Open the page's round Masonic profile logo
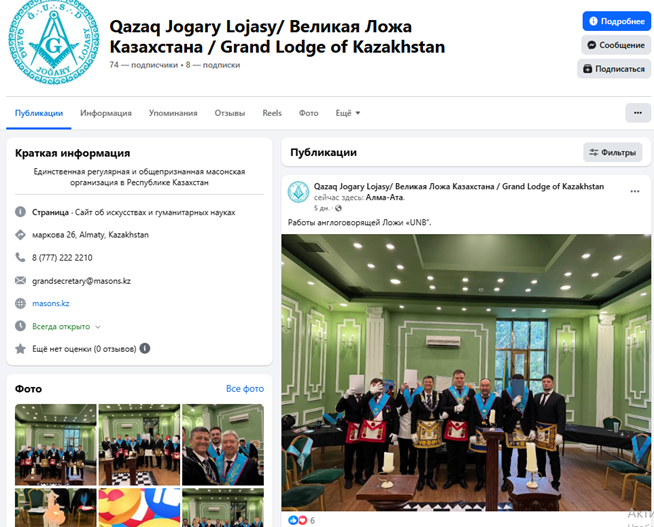This screenshot has height=527, width=654. point(53,42)
